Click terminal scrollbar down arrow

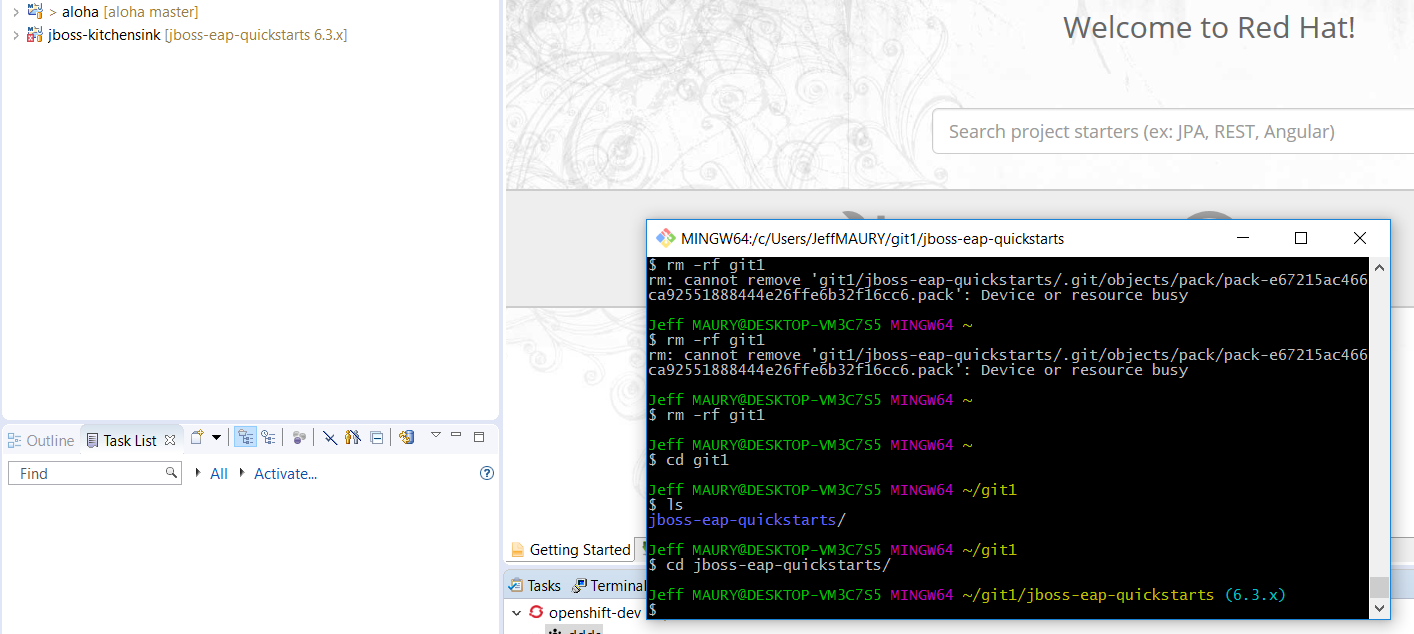(x=1379, y=607)
